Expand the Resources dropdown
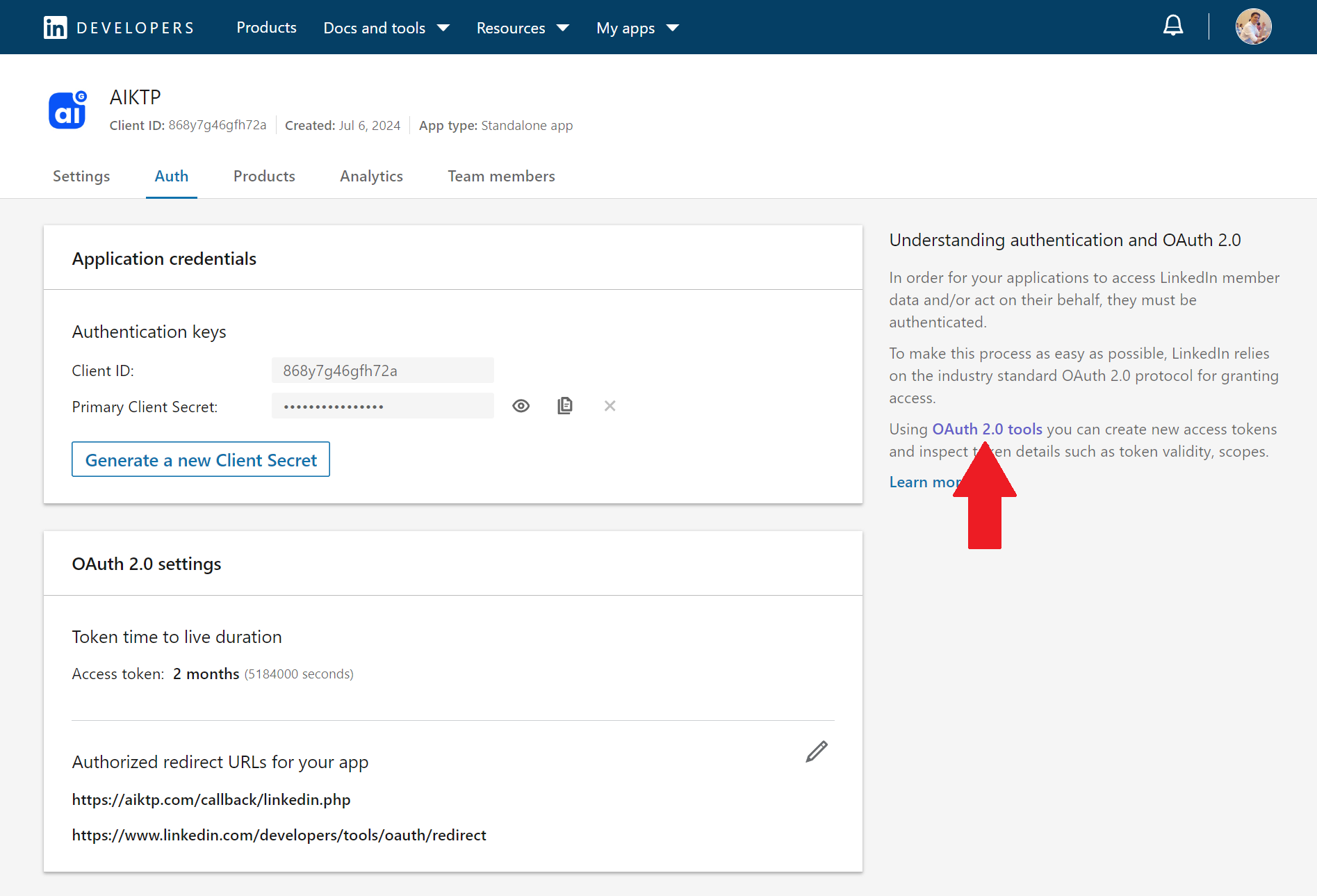Image resolution: width=1317 pixels, height=896 pixels. tap(522, 28)
